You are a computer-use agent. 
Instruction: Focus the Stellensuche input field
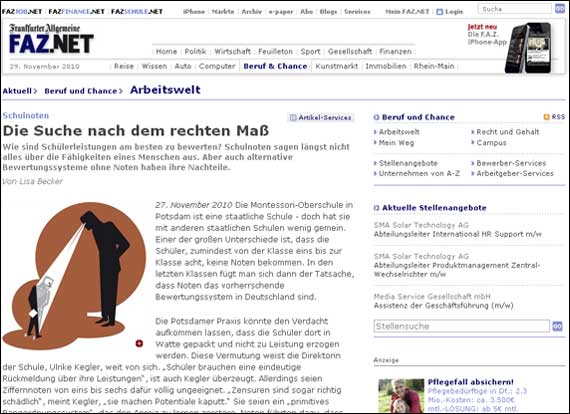(461, 326)
